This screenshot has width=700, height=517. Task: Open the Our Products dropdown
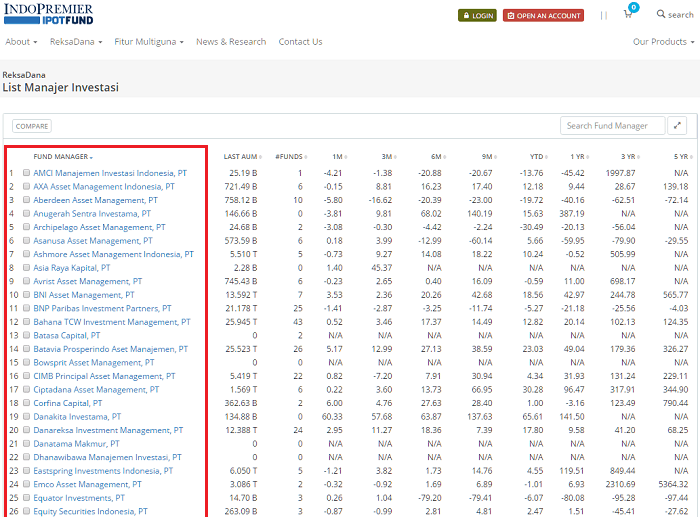tap(664, 42)
